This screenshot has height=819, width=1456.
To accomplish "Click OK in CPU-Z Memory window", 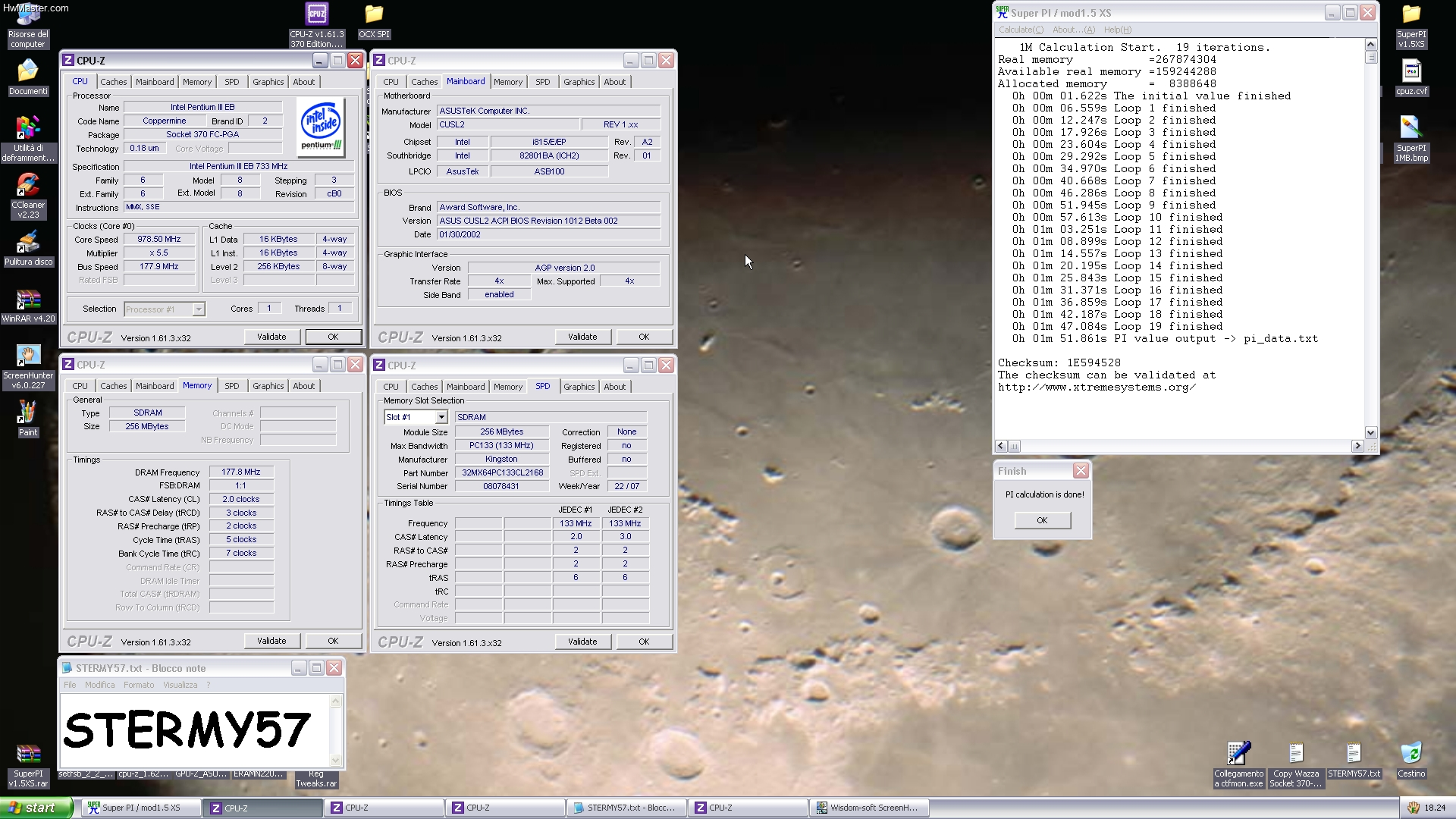I will (x=333, y=641).
